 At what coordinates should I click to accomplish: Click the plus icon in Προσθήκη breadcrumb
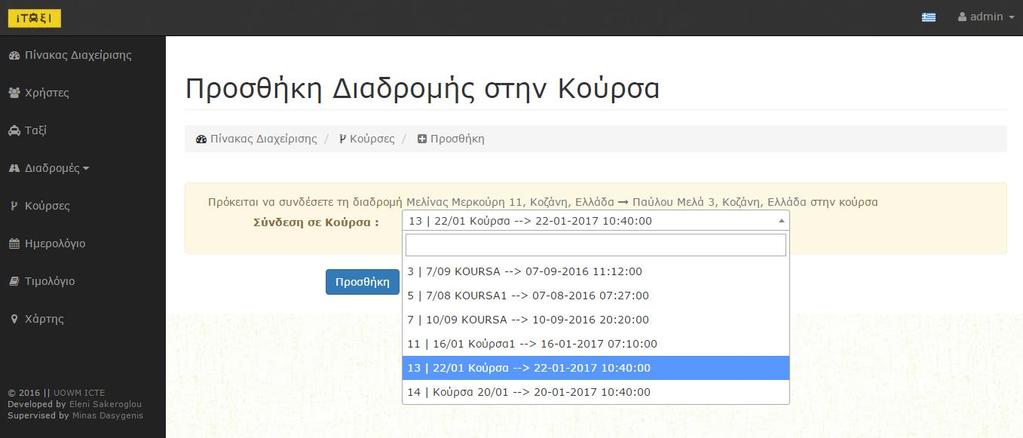pos(422,139)
